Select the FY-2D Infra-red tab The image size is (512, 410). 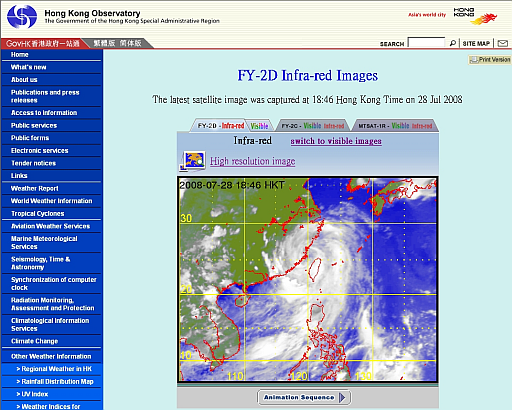tap(221, 126)
